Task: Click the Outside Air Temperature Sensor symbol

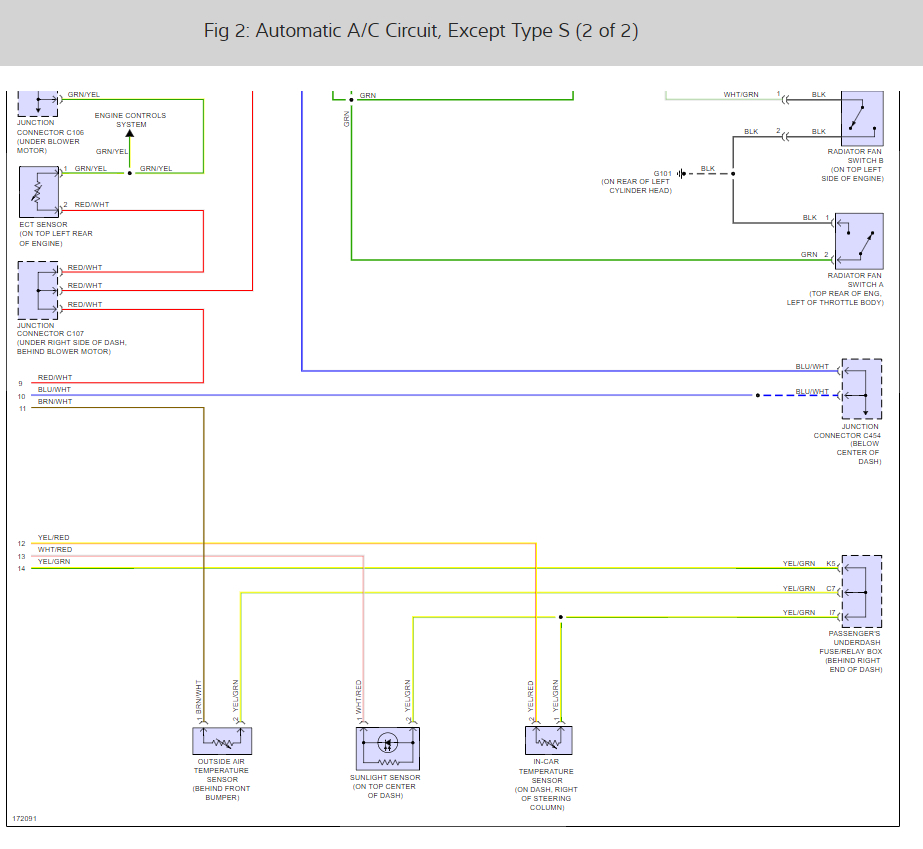Action: pos(222,741)
